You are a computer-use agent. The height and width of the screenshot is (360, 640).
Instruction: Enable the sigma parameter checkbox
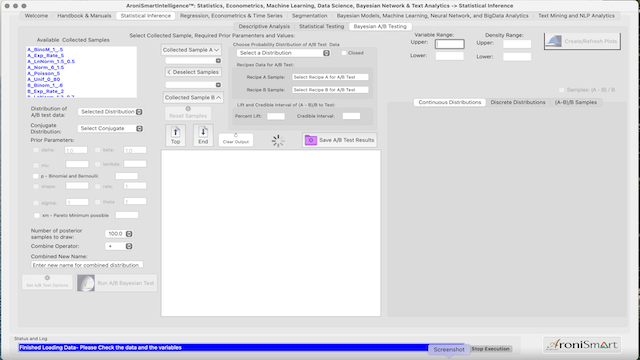click(36, 203)
